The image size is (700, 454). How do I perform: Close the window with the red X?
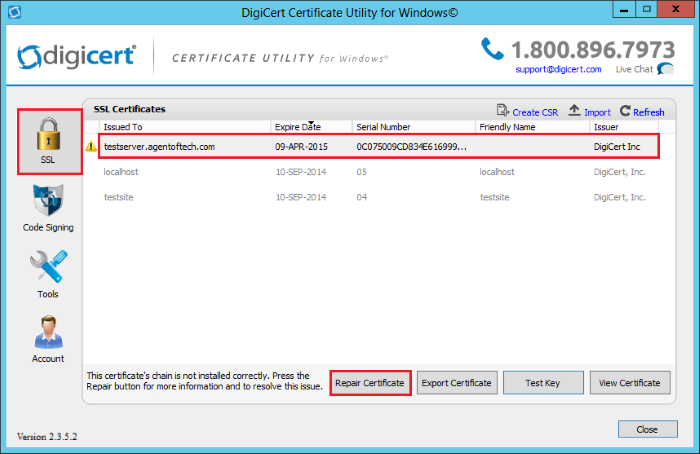tap(675, 9)
